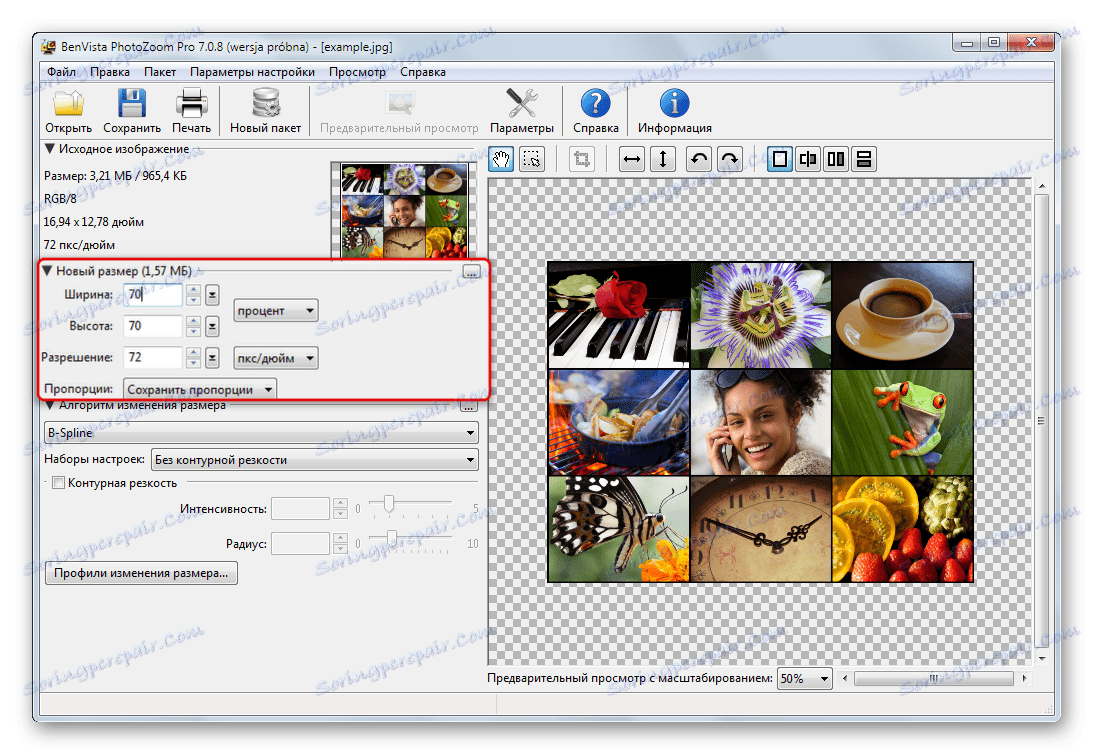The image size is (1094, 755).
Task: Open the Просмотр menu
Action: 357,72
